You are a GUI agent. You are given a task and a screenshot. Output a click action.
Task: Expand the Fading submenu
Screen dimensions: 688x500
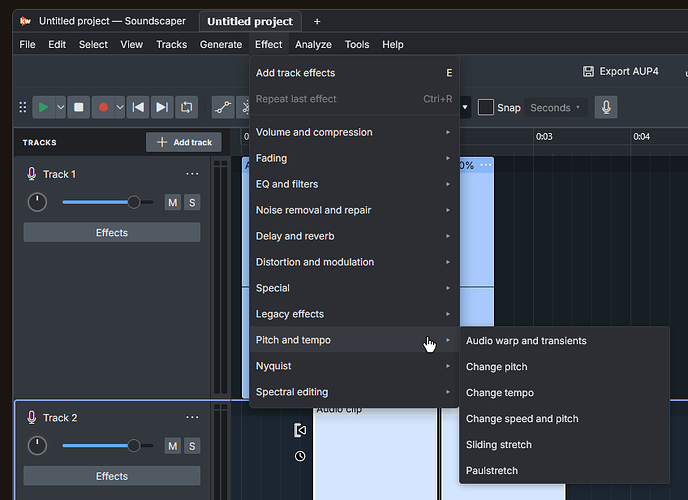(x=354, y=158)
